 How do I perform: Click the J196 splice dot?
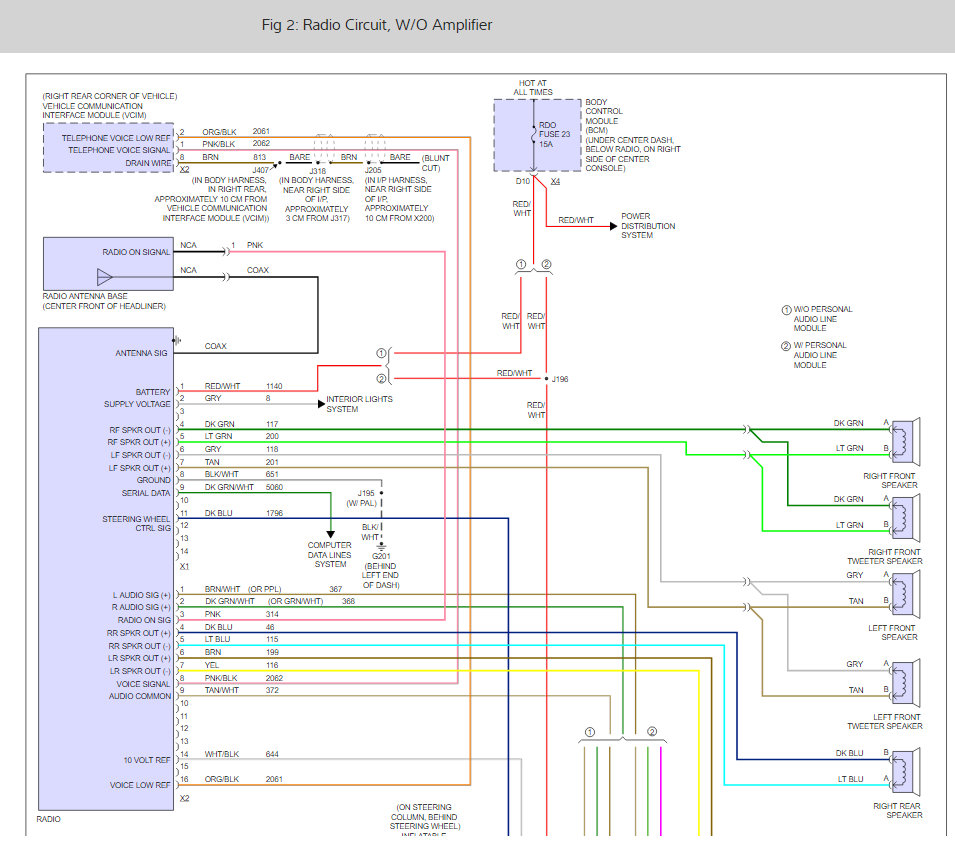click(x=546, y=379)
